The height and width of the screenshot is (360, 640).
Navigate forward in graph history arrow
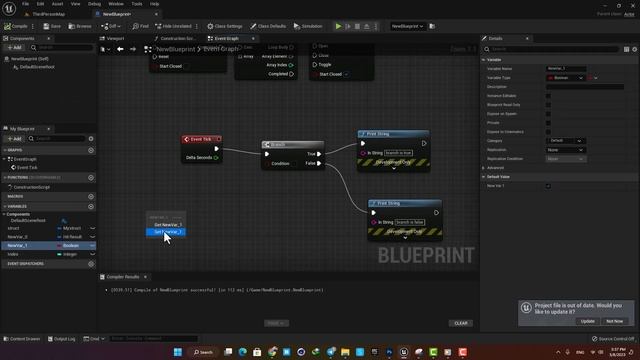tap(133, 49)
